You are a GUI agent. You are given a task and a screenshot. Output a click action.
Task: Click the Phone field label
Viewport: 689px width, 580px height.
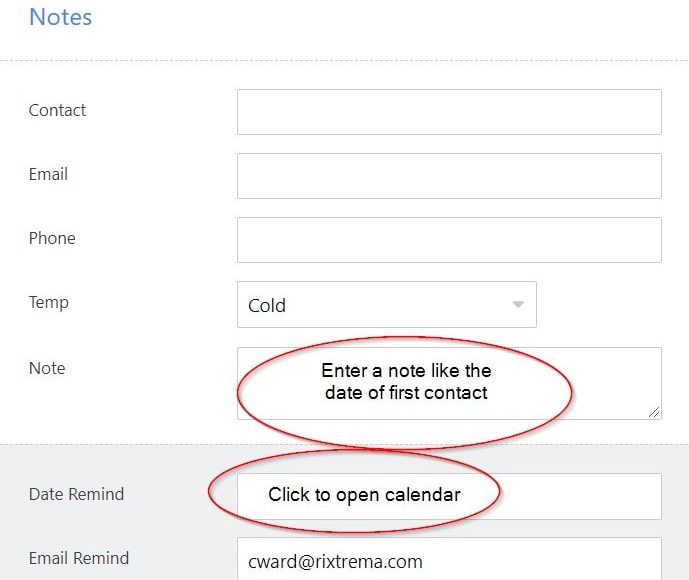[52, 238]
